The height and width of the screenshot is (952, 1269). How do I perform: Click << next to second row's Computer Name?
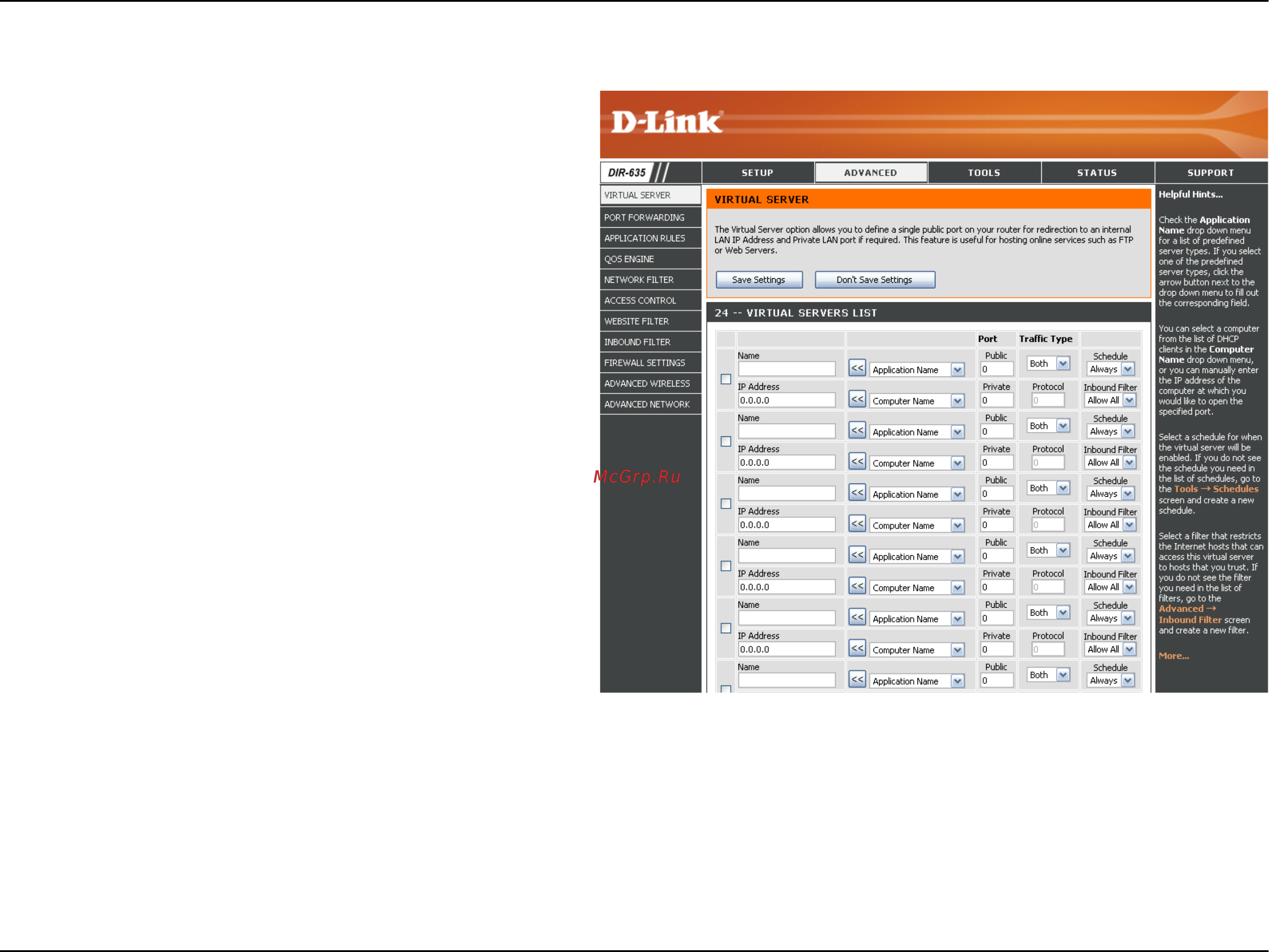857,461
